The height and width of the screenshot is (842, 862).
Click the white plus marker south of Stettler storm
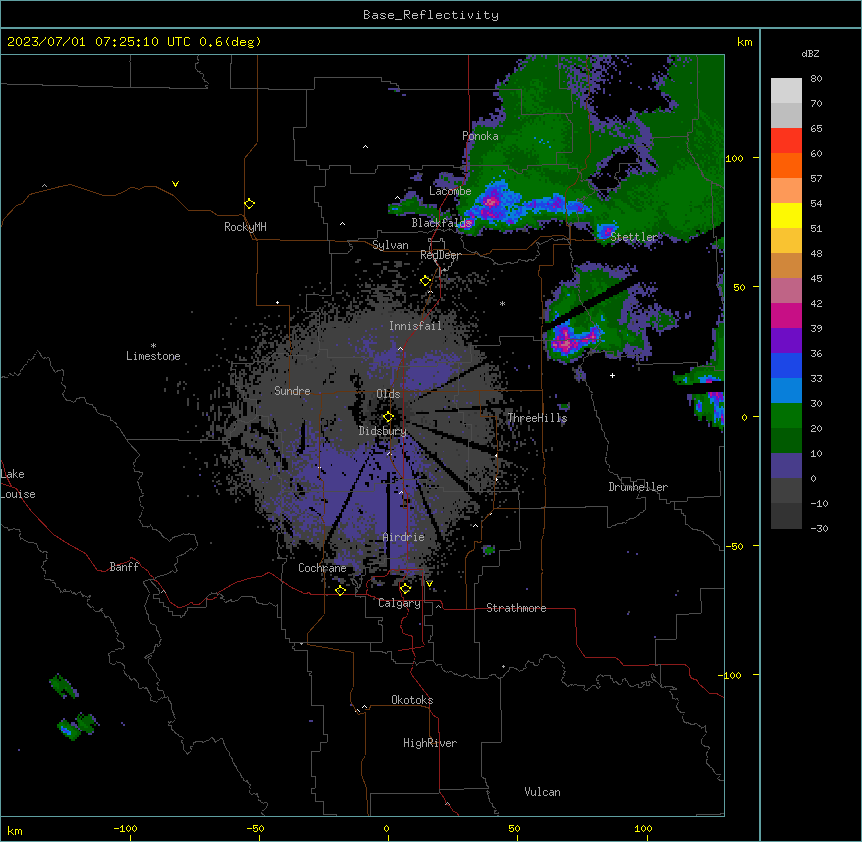[x=612, y=375]
